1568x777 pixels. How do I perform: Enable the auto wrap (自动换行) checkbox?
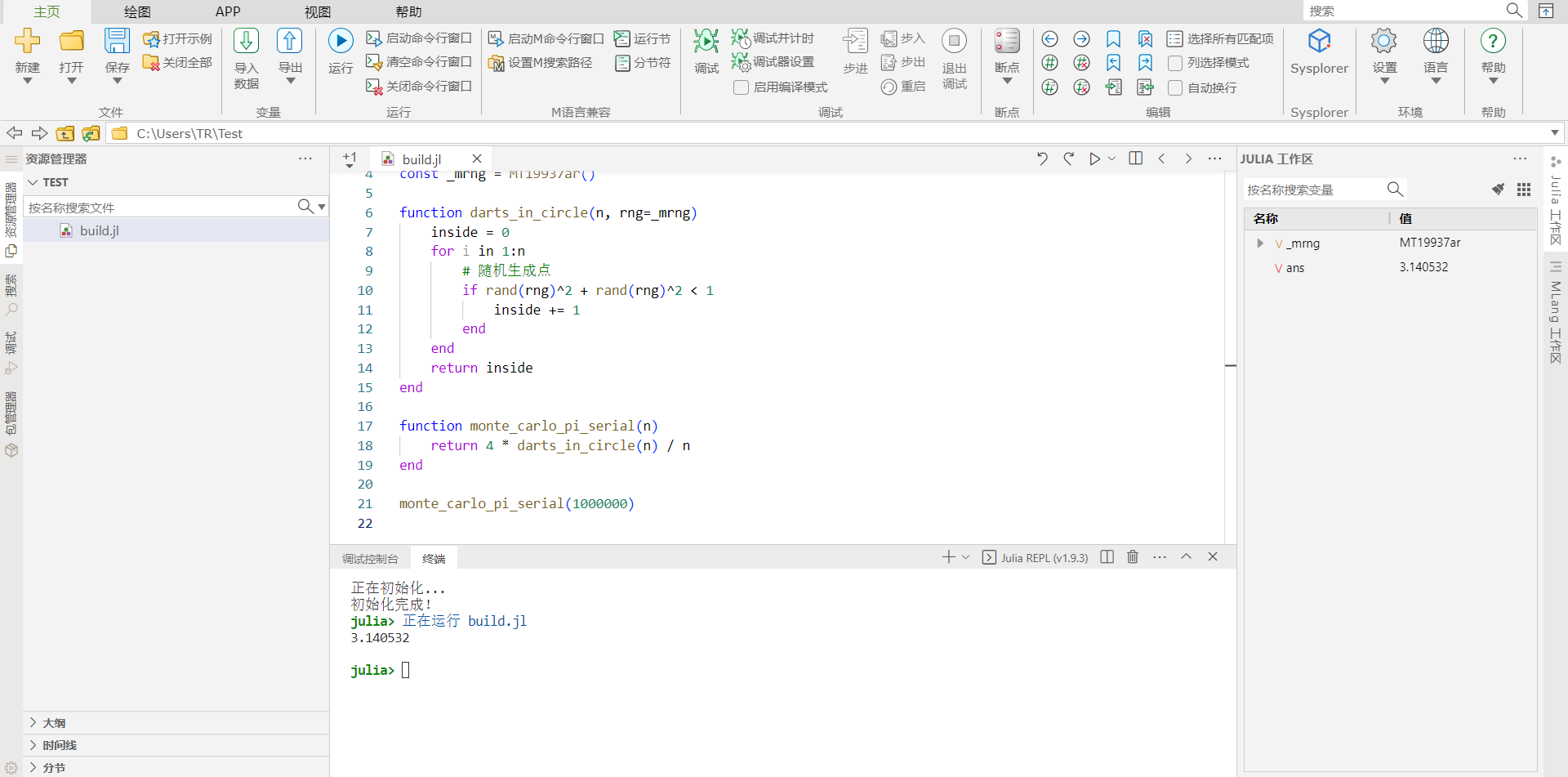[x=1175, y=87]
